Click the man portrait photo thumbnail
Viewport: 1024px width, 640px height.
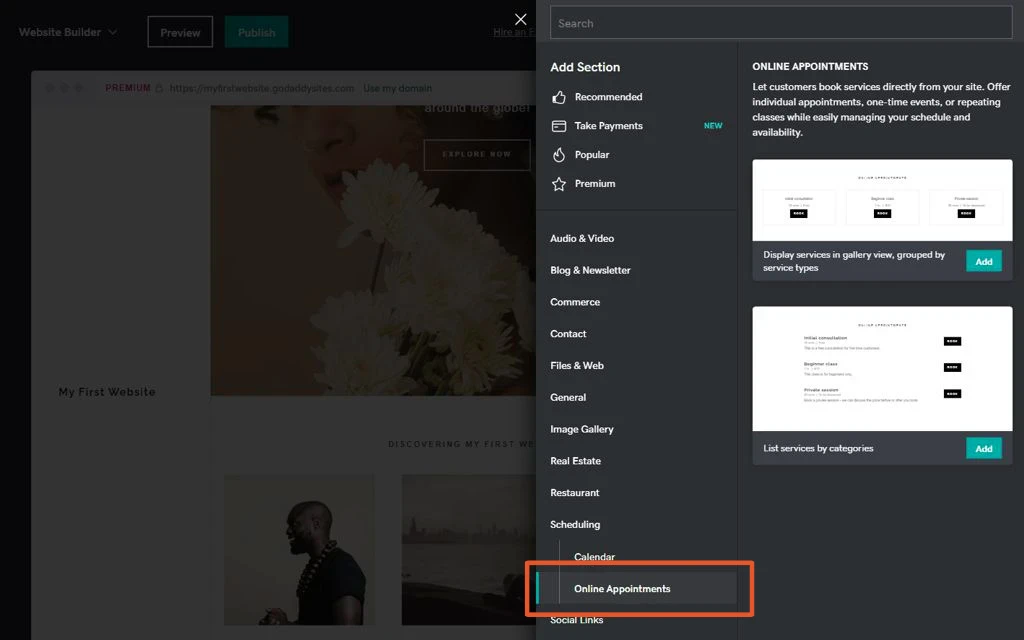coord(299,550)
